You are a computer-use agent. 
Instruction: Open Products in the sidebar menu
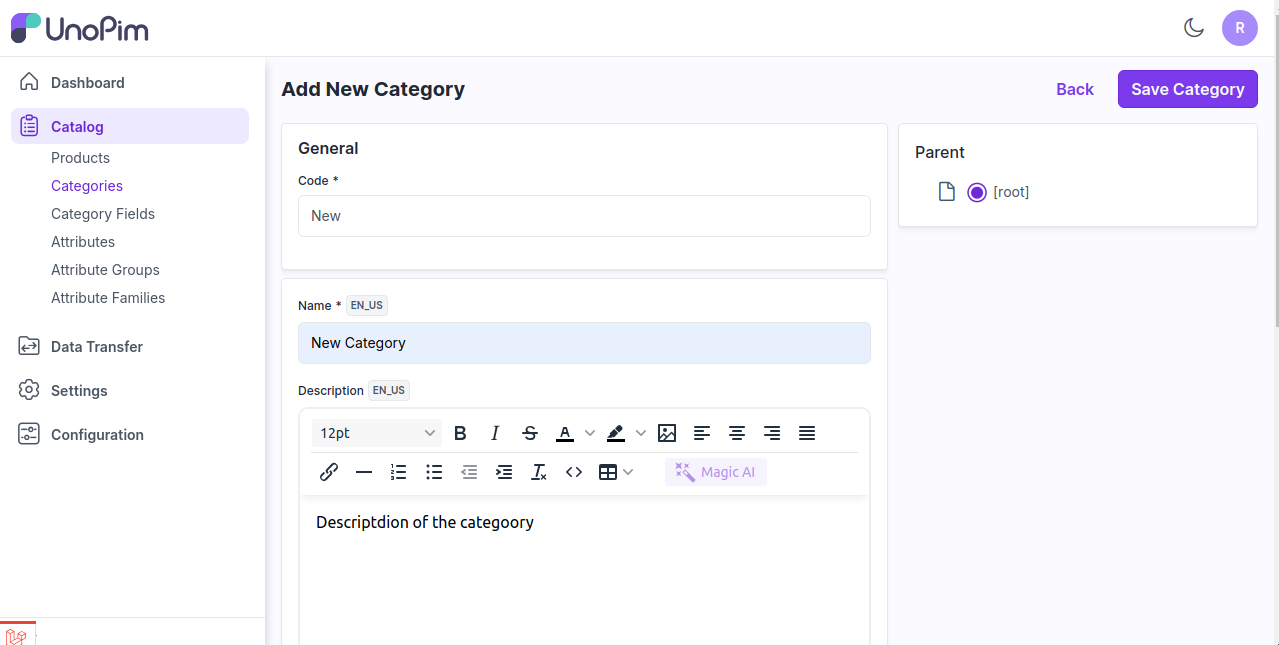pyautogui.click(x=80, y=158)
